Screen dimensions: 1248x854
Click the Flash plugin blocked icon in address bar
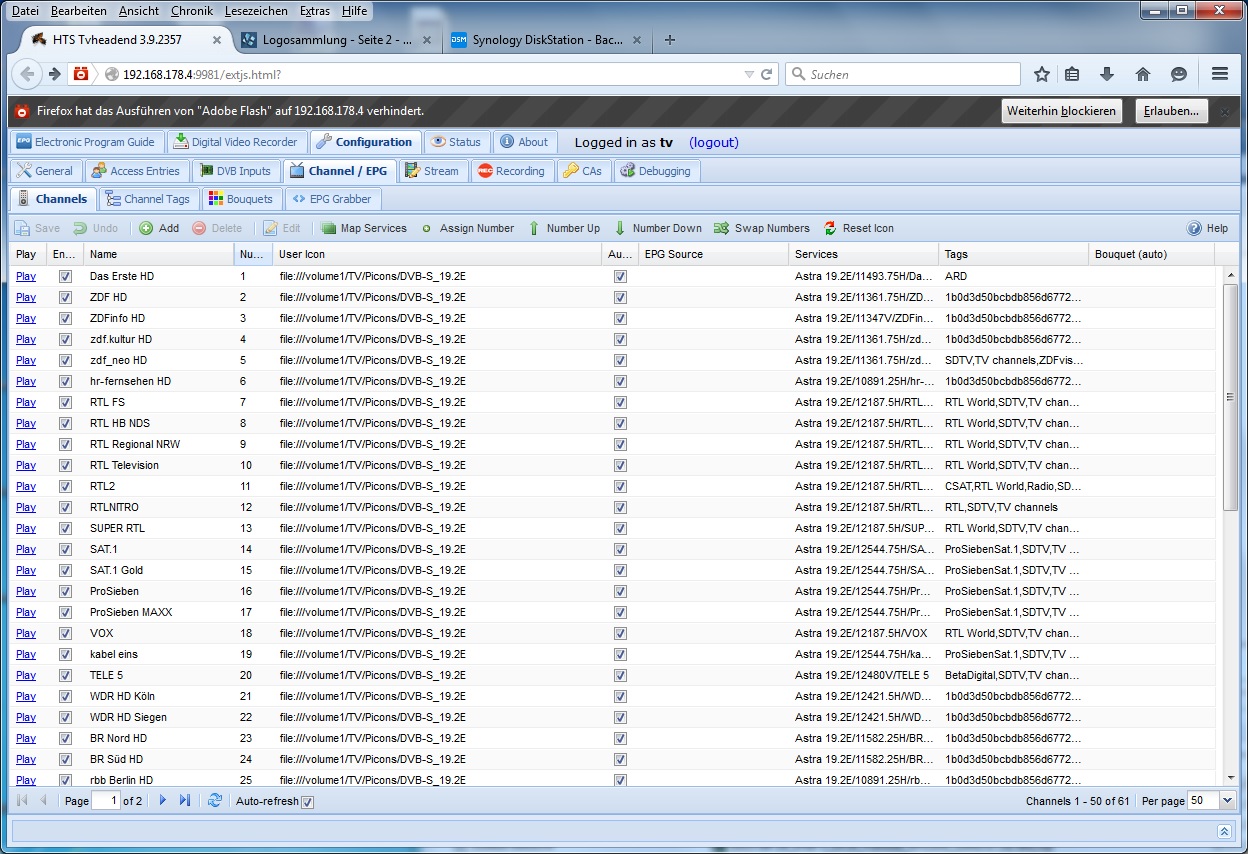coord(80,74)
